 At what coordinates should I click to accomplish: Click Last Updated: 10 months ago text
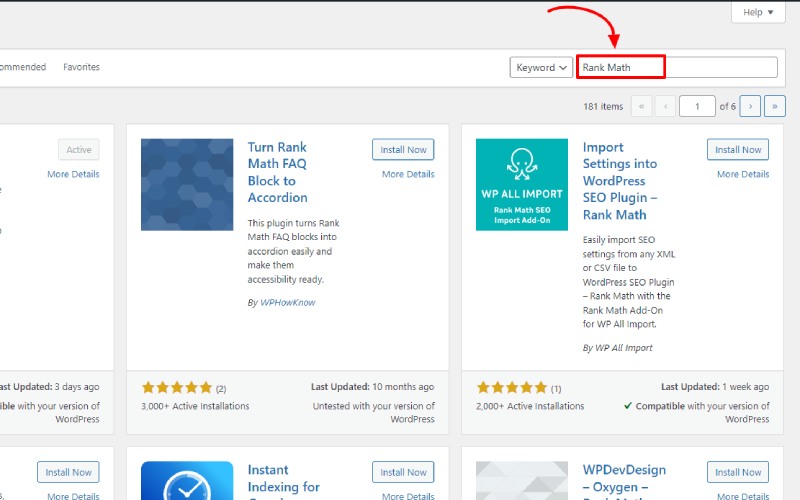pyautogui.click(x=372, y=387)
